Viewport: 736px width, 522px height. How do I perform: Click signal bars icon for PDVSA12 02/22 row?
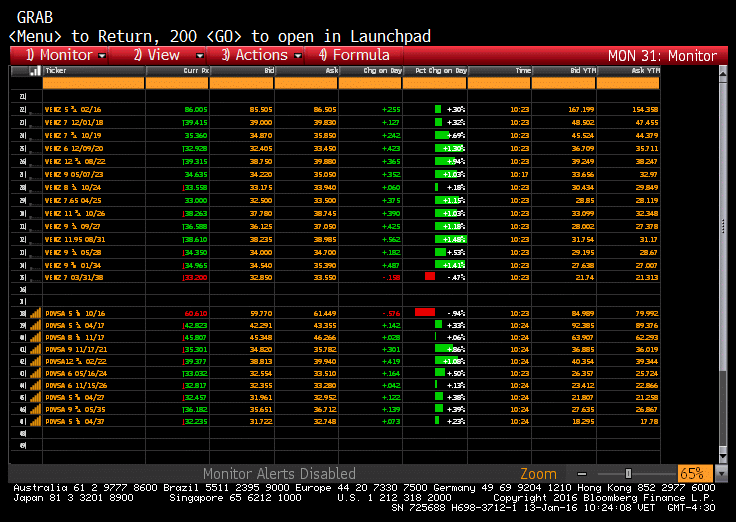[36, 361]
